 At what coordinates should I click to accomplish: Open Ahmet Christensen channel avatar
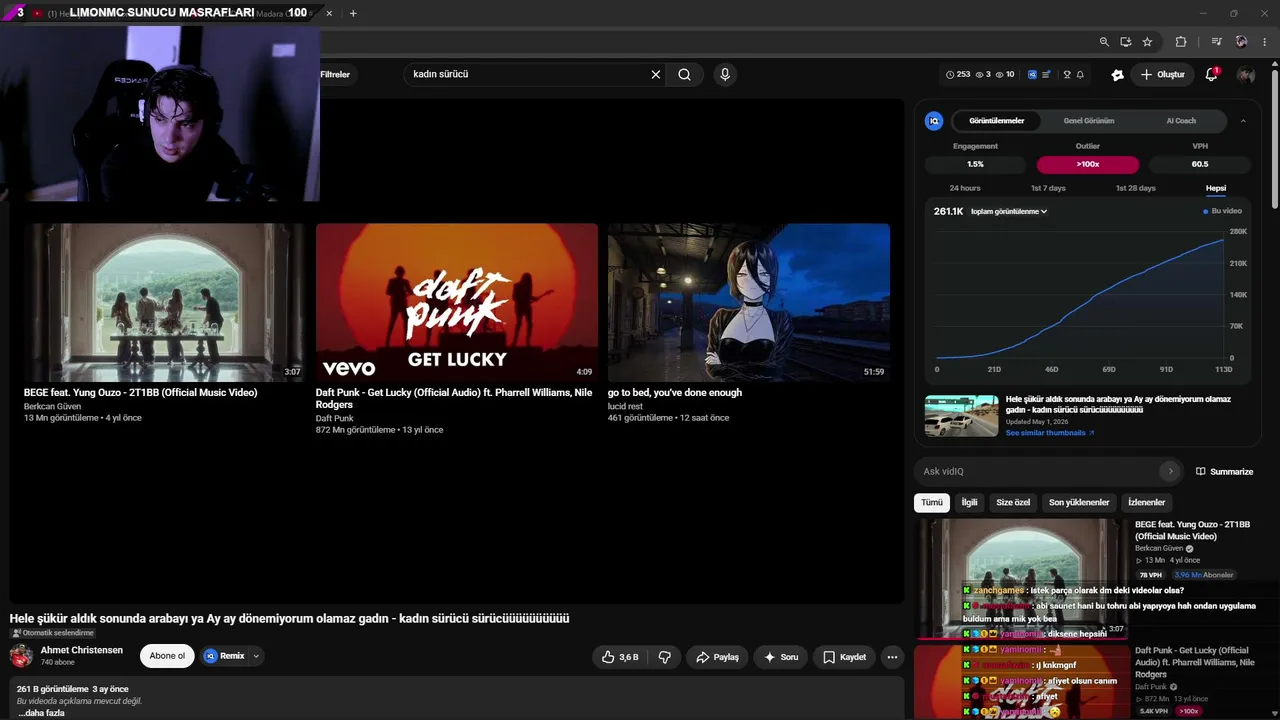point(21,656)
